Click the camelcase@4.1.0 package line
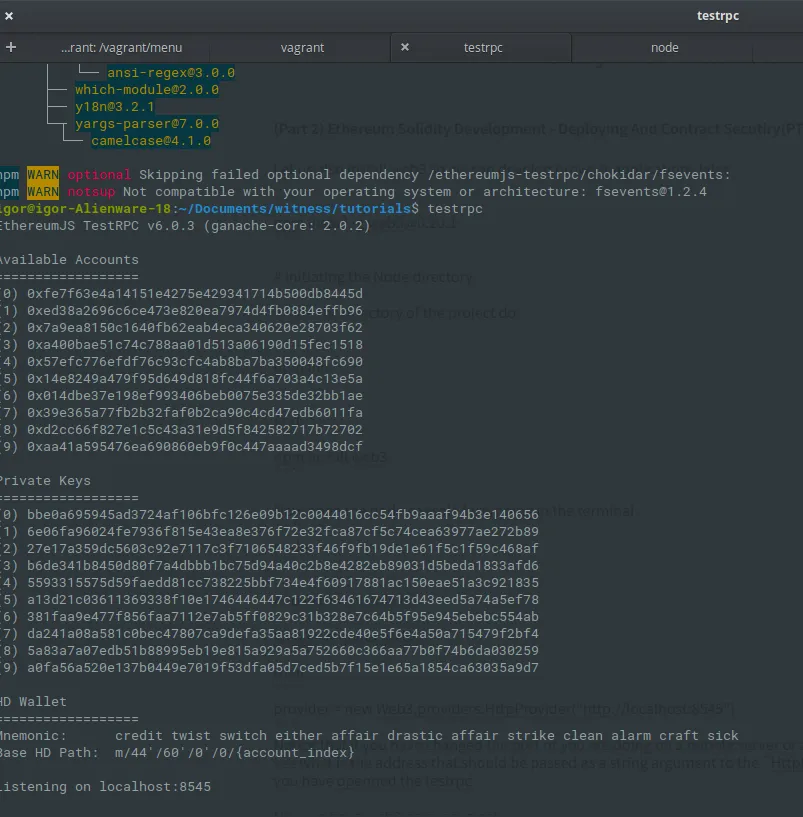The image size is (803, 817). coord(151,141)
